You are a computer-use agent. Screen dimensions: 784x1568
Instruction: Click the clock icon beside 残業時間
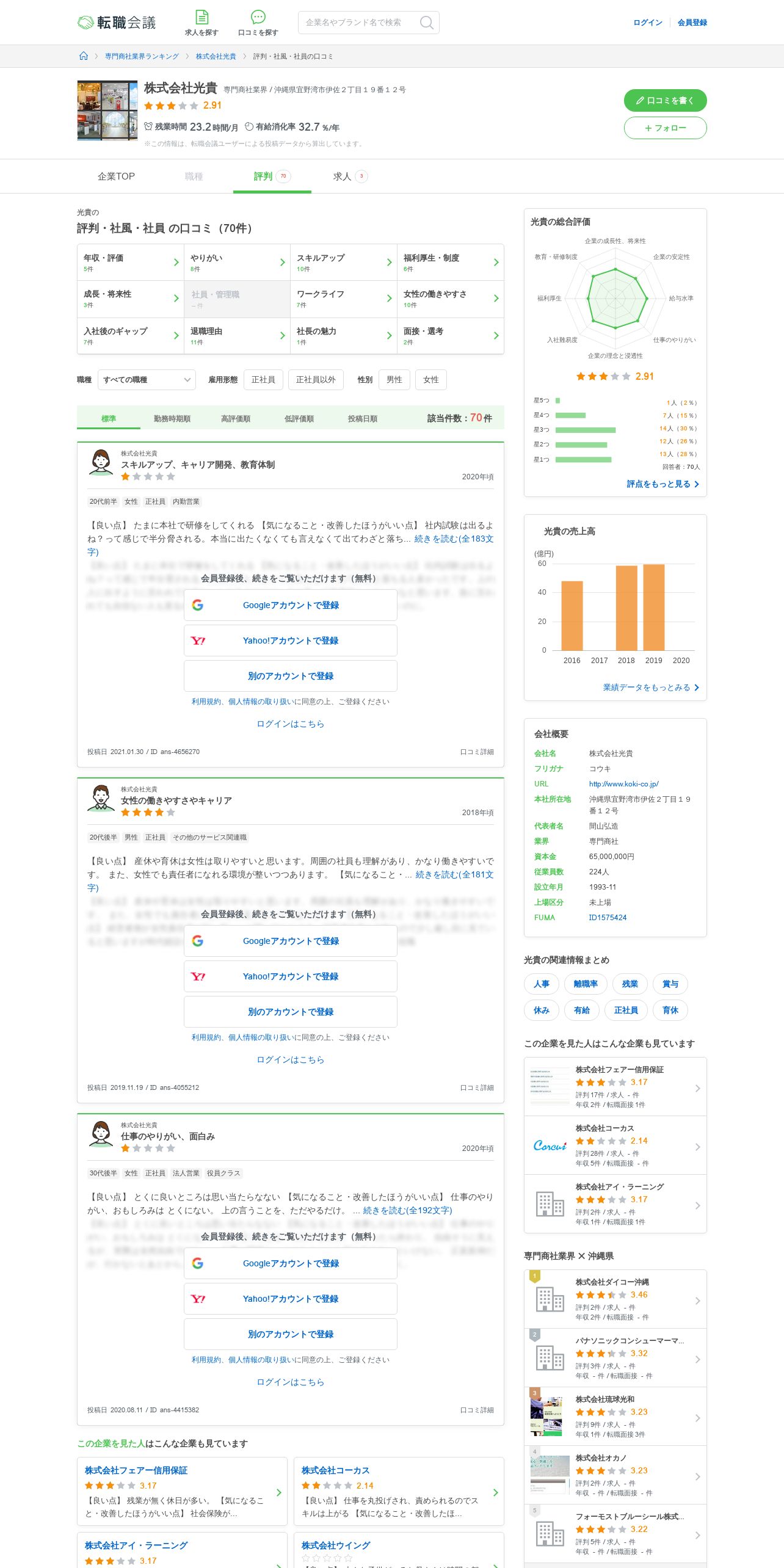pos(148,127)
